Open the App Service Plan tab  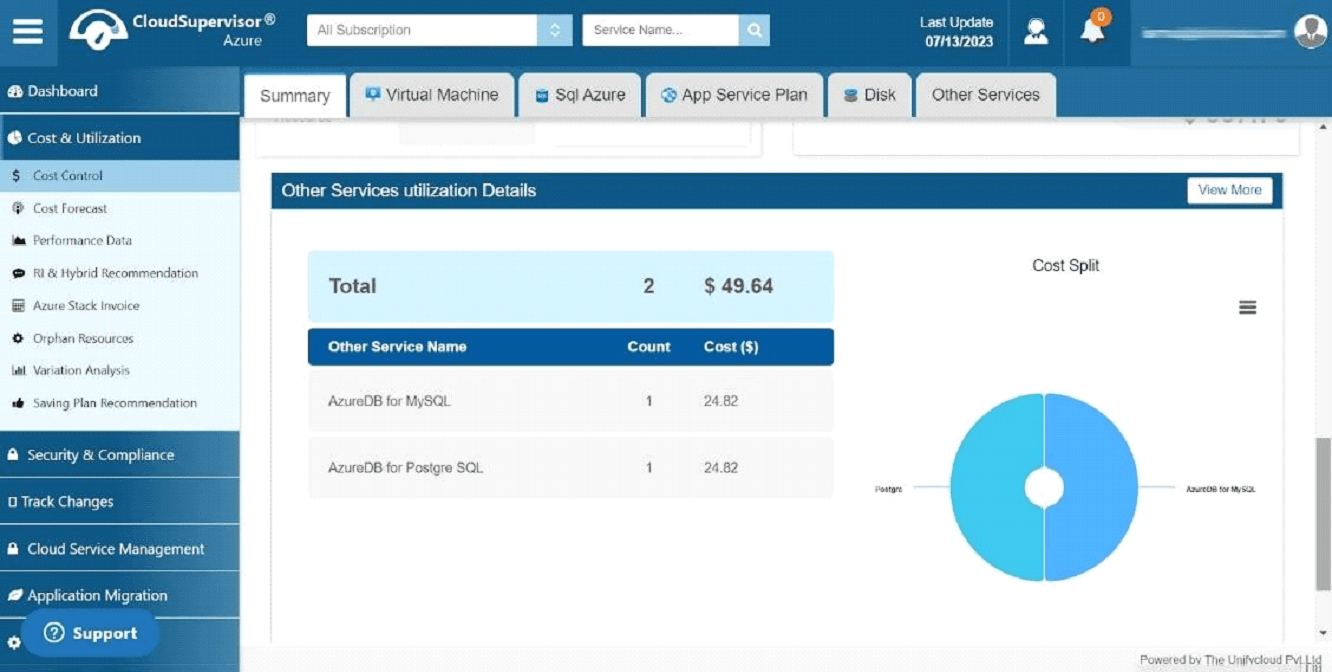[735, 95]
